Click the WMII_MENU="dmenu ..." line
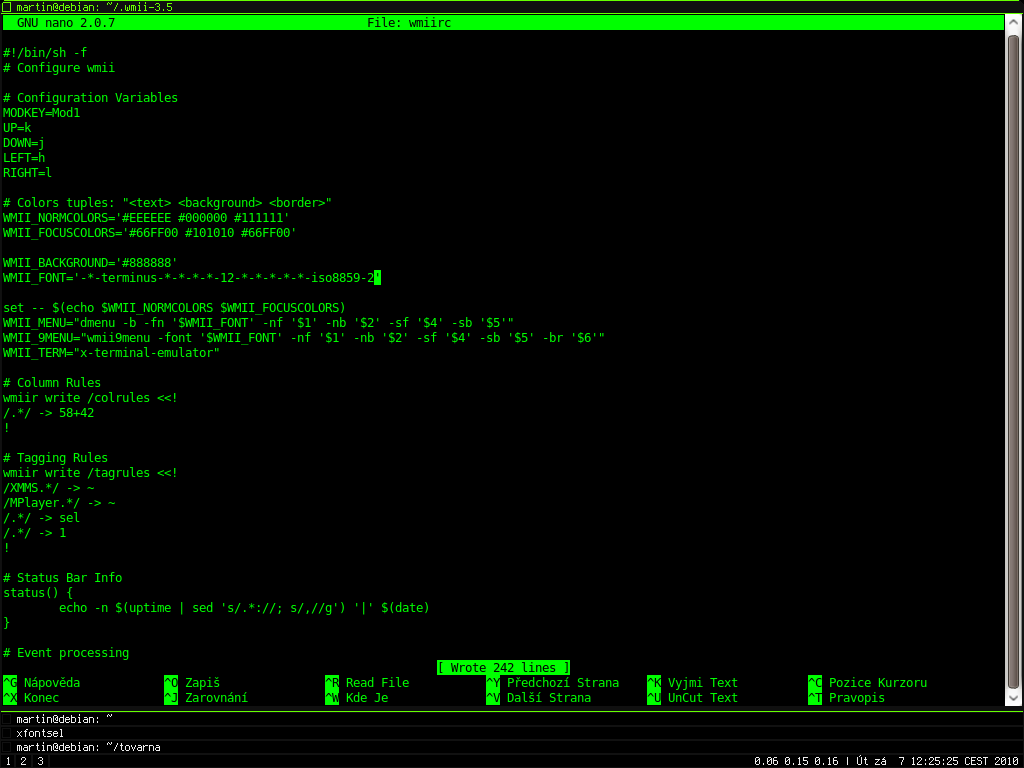This screenshot has height=768, width=1024. click(259, 323)
